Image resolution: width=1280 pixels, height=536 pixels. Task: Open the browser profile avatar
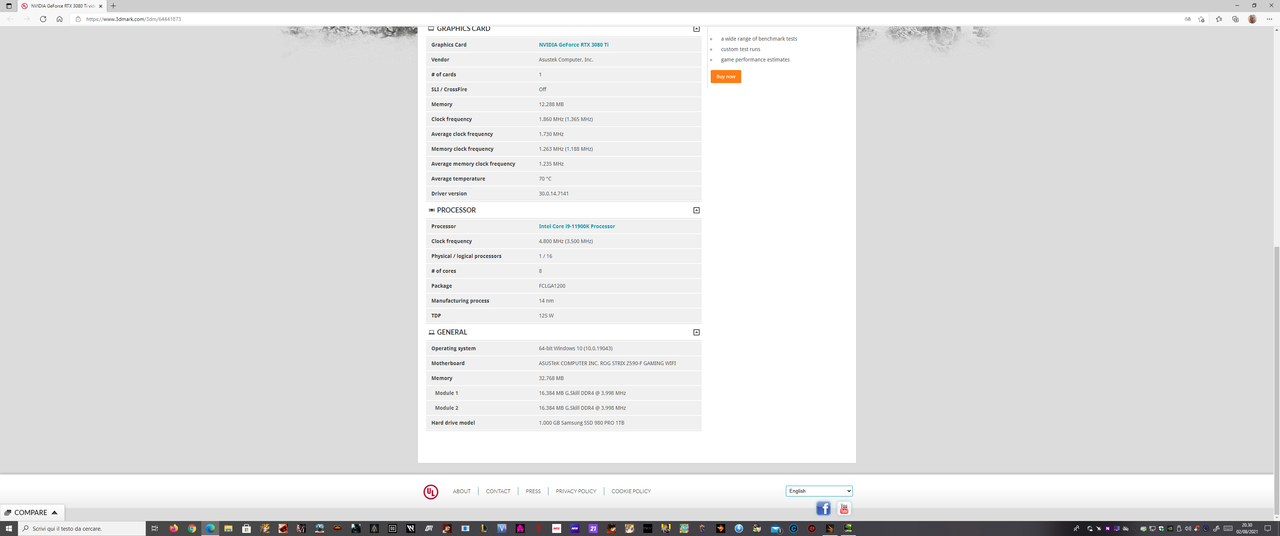(x=1252, y=19)
